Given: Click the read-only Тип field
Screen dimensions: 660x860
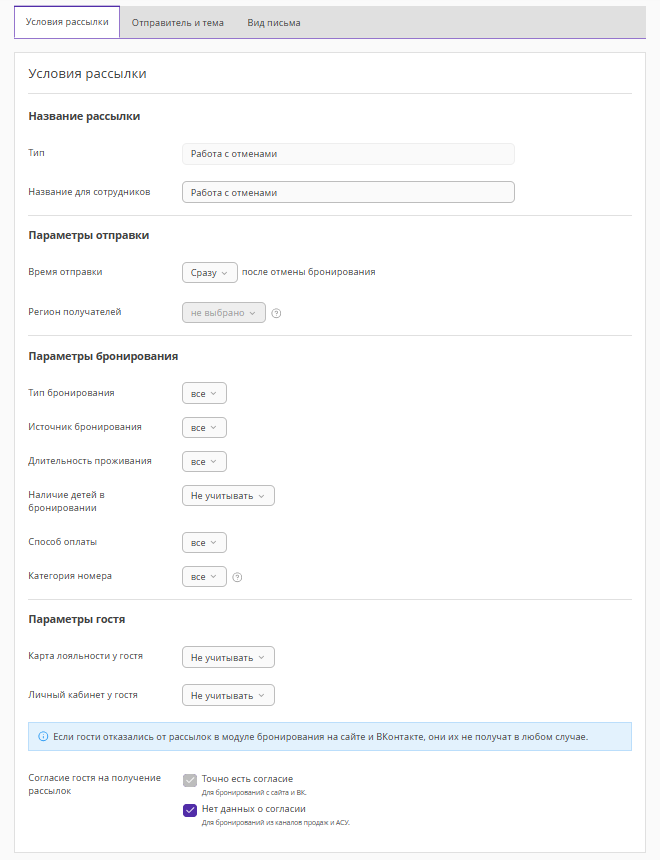Looking at the screenshot, I should (x=348, y=154).
